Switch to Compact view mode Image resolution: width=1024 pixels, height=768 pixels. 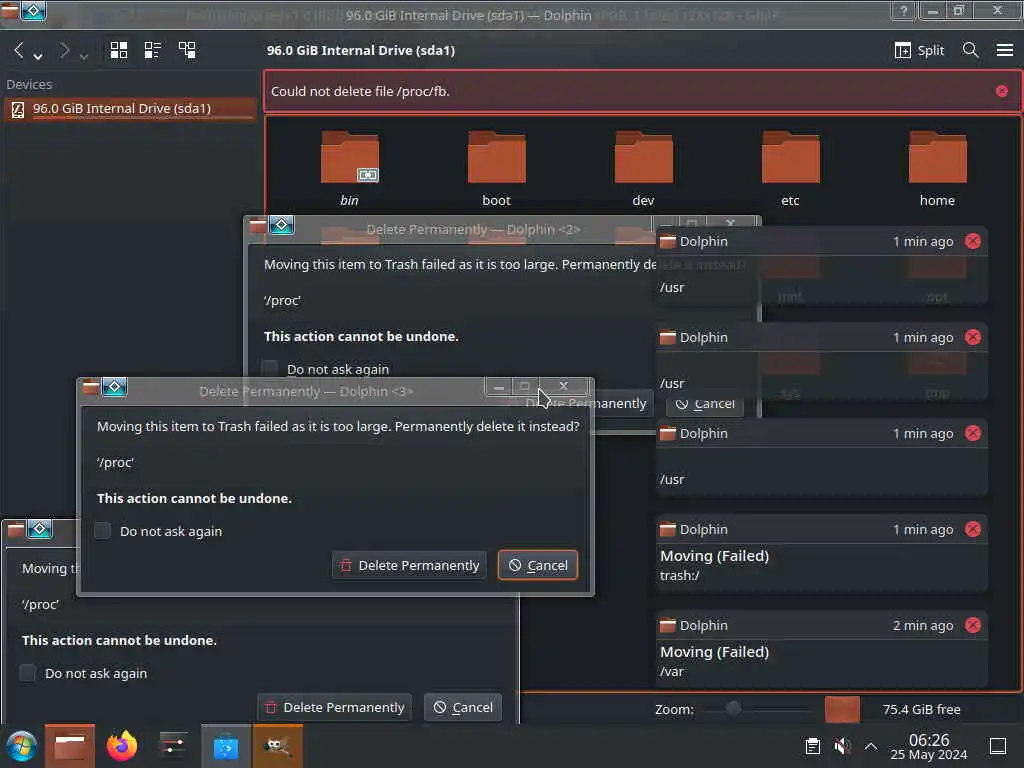point(153,50)
